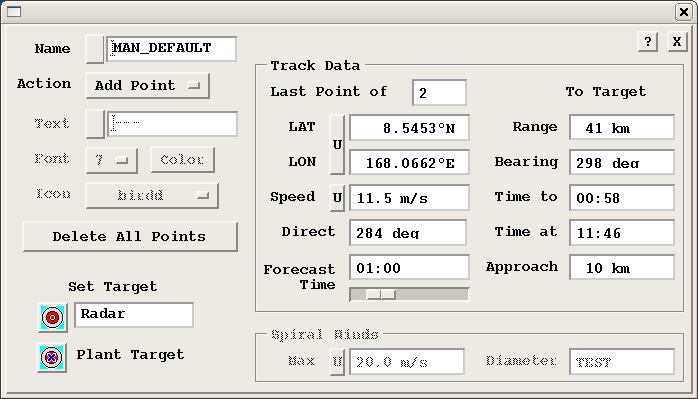Image resolution: width=698 pixels, height=399 pixels.
Task: Open the Action dropdown showing Add Point
Action: click(147, 86)
